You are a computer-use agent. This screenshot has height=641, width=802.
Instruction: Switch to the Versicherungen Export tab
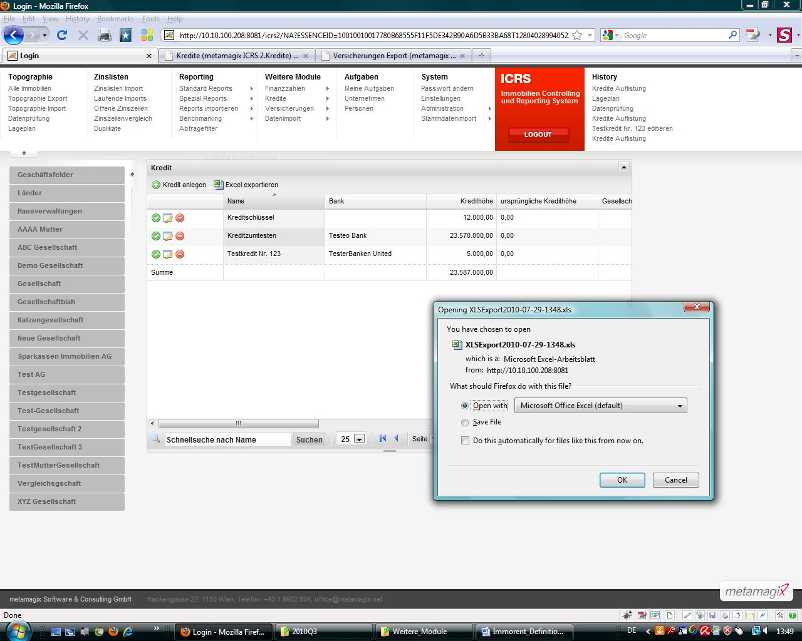point(394,55)
